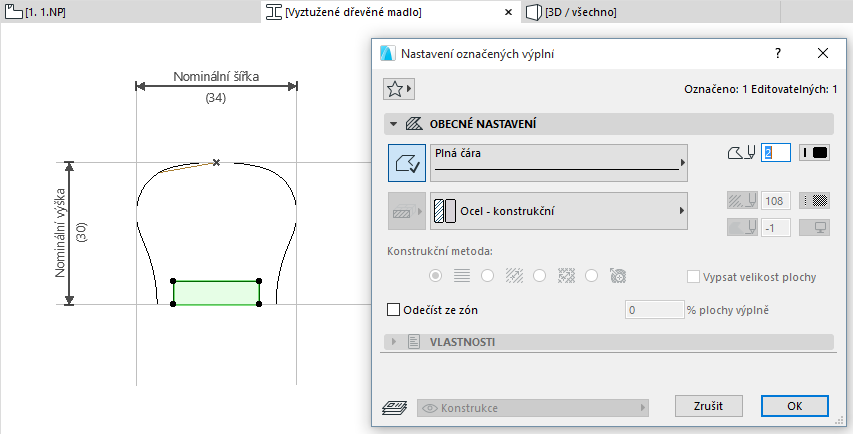This screenshot has width=853, height=434.
Task: Click the fill foreground pen icon
Action: 741,201
